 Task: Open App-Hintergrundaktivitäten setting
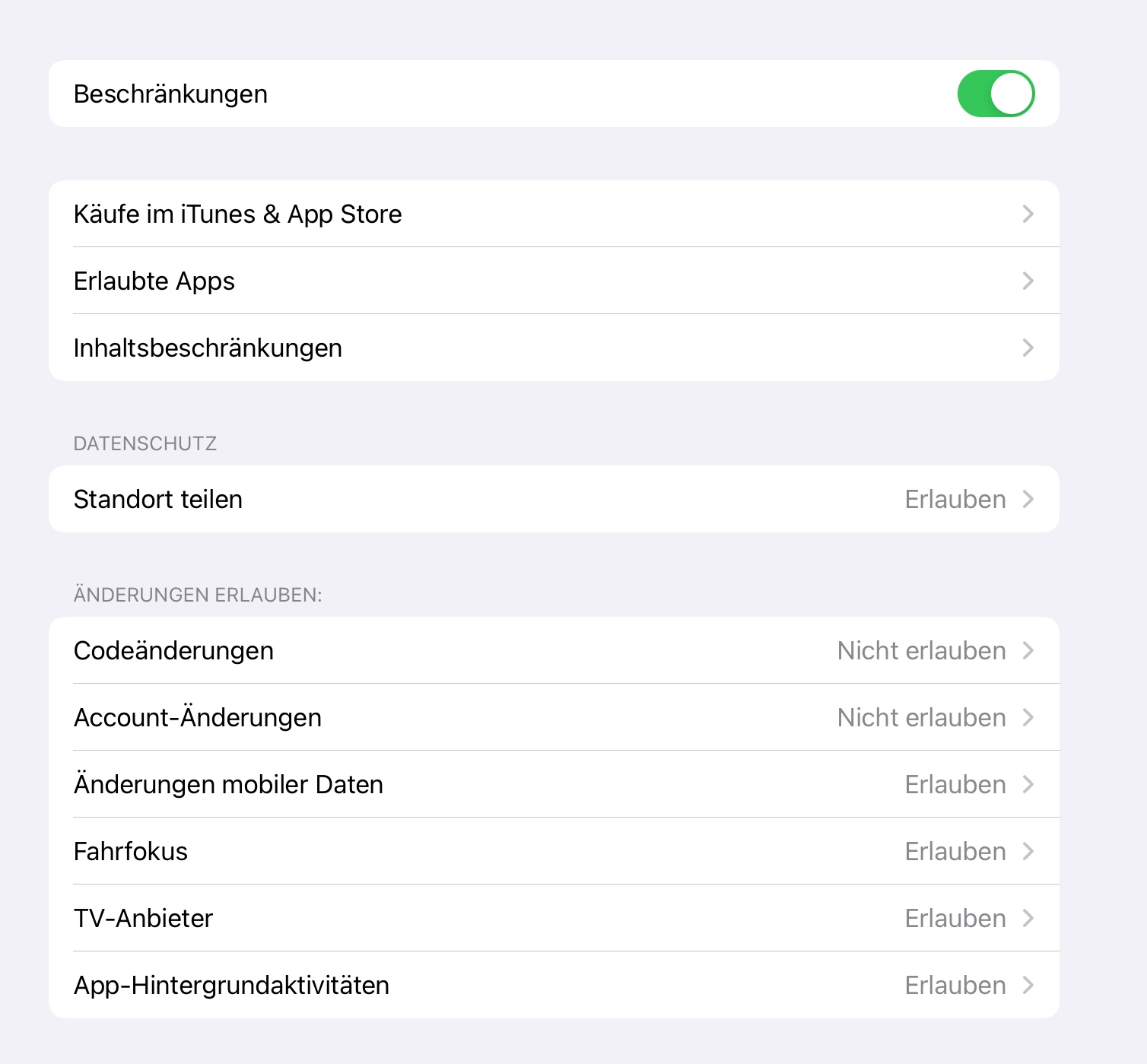coord(231,985)
